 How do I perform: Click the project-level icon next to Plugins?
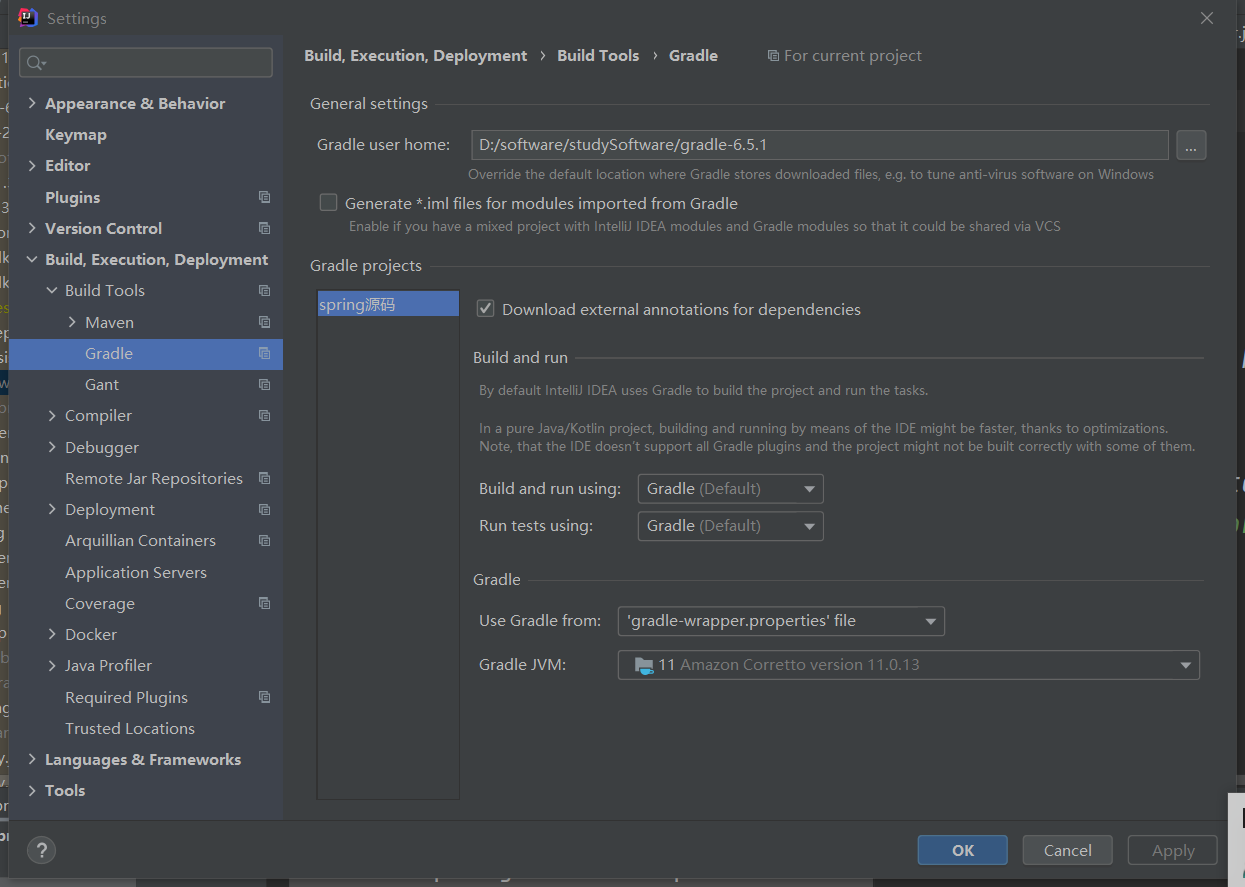264,197
